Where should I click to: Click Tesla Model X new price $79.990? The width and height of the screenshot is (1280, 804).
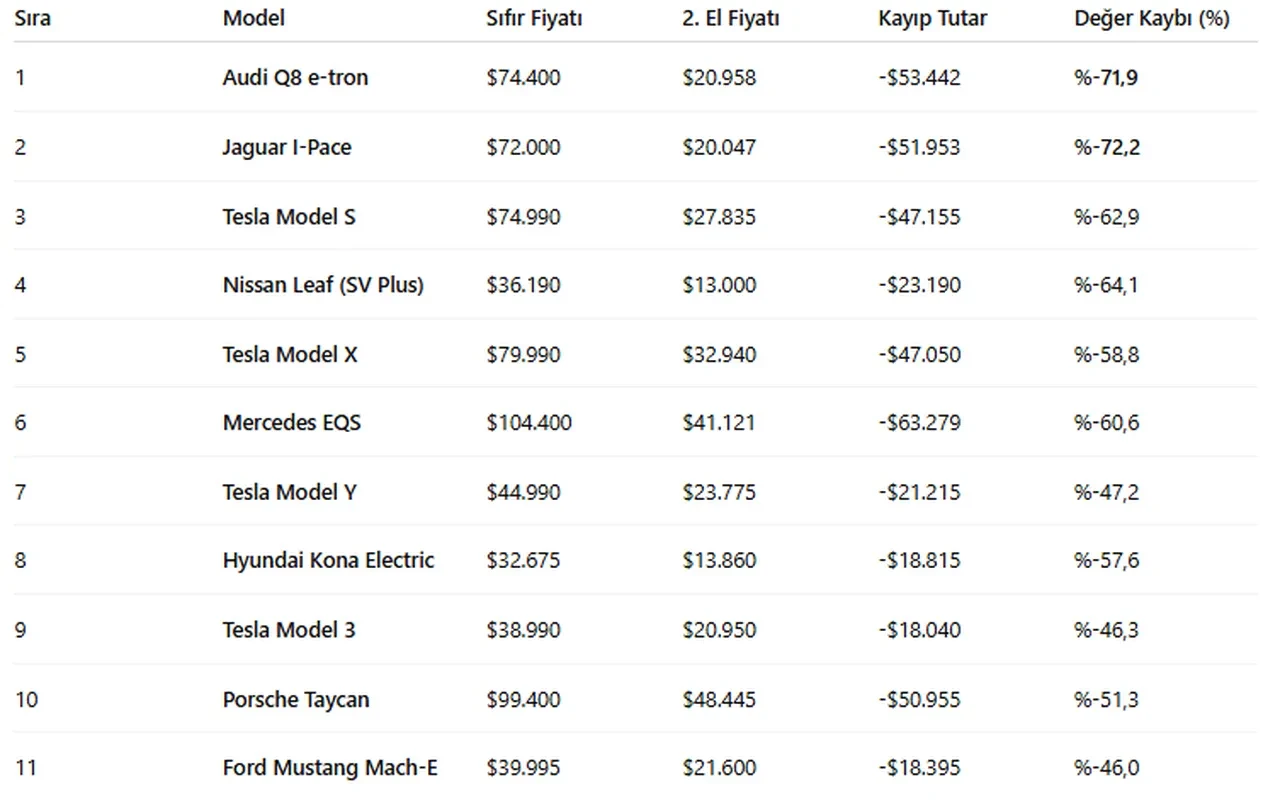[x=523, y=354]
